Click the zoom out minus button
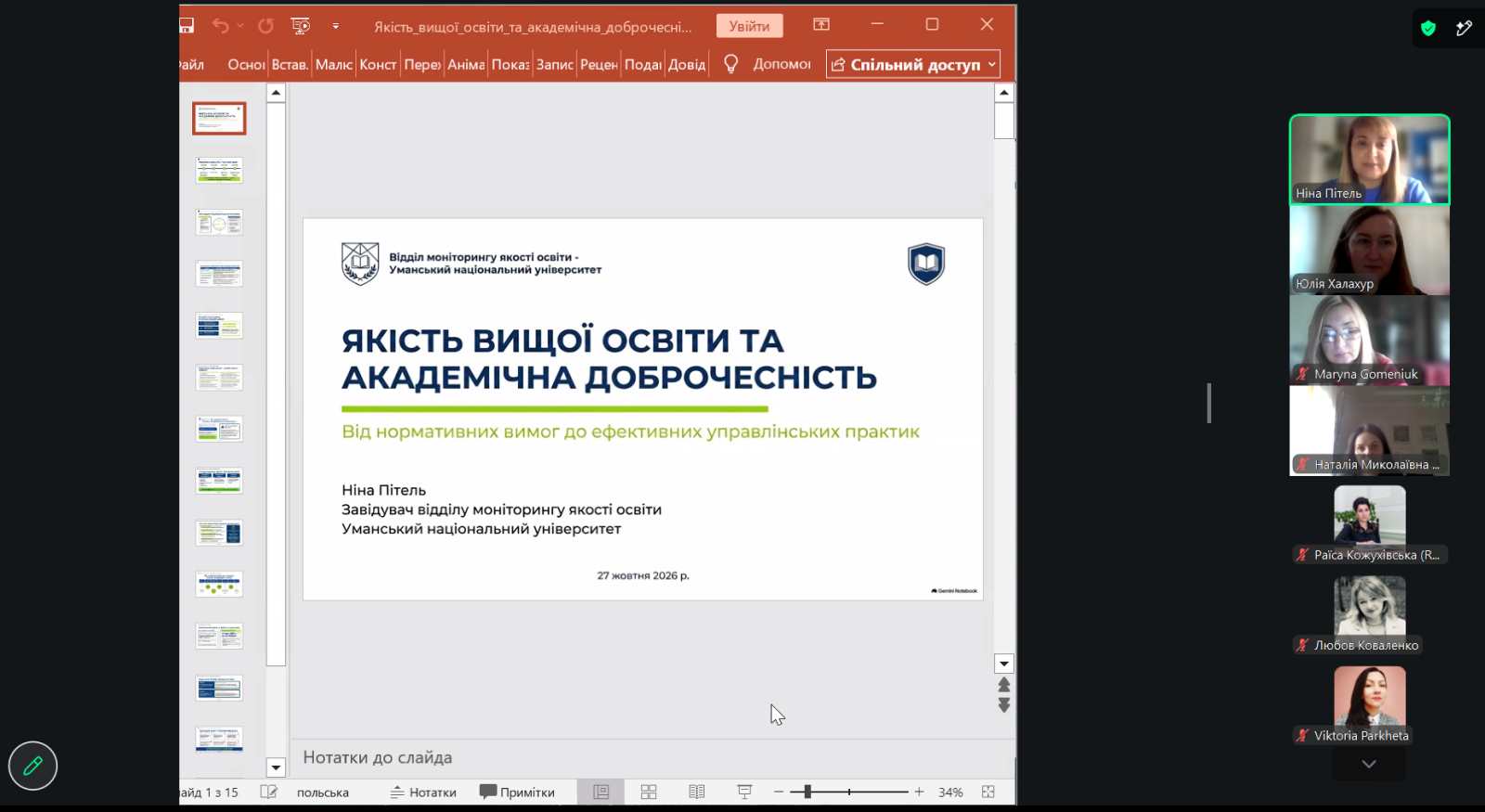Screen dimensions: 1485x812 779,792
